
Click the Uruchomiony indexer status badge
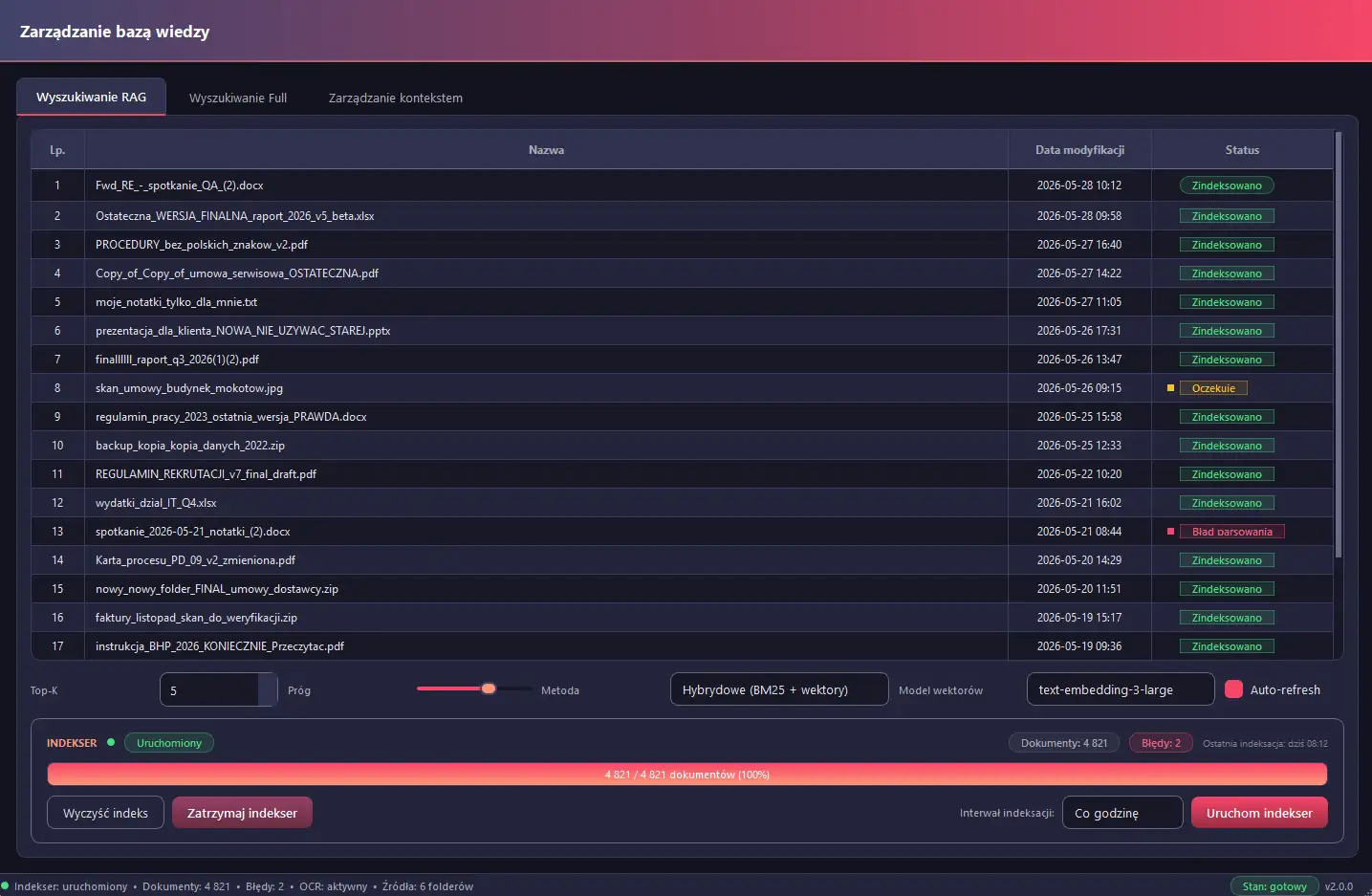pos(169,743)
